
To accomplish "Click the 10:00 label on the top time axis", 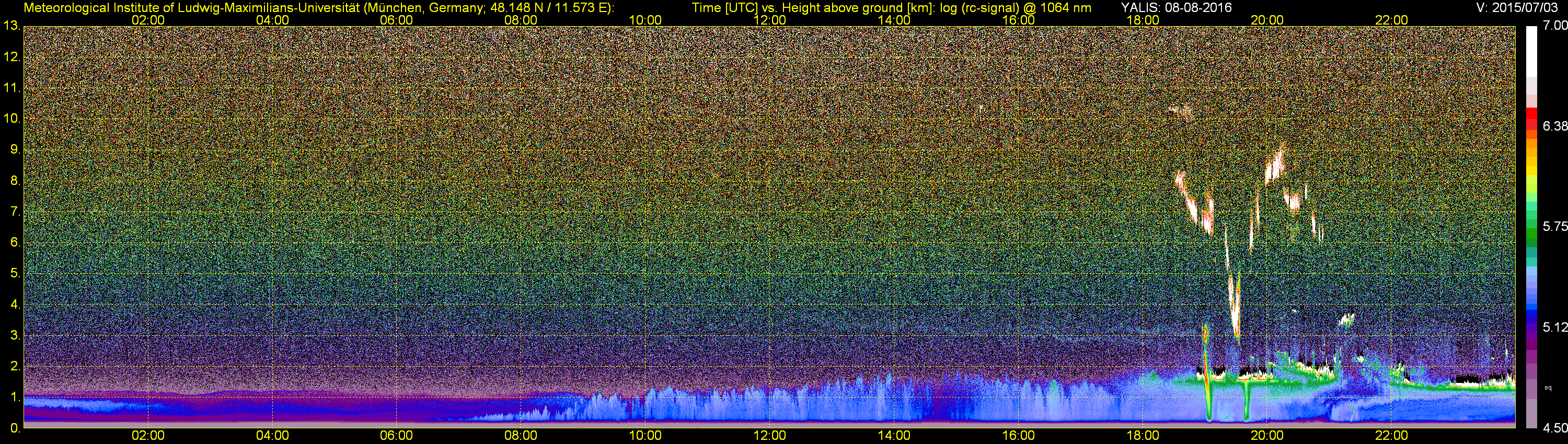I will tap(645, 20).
